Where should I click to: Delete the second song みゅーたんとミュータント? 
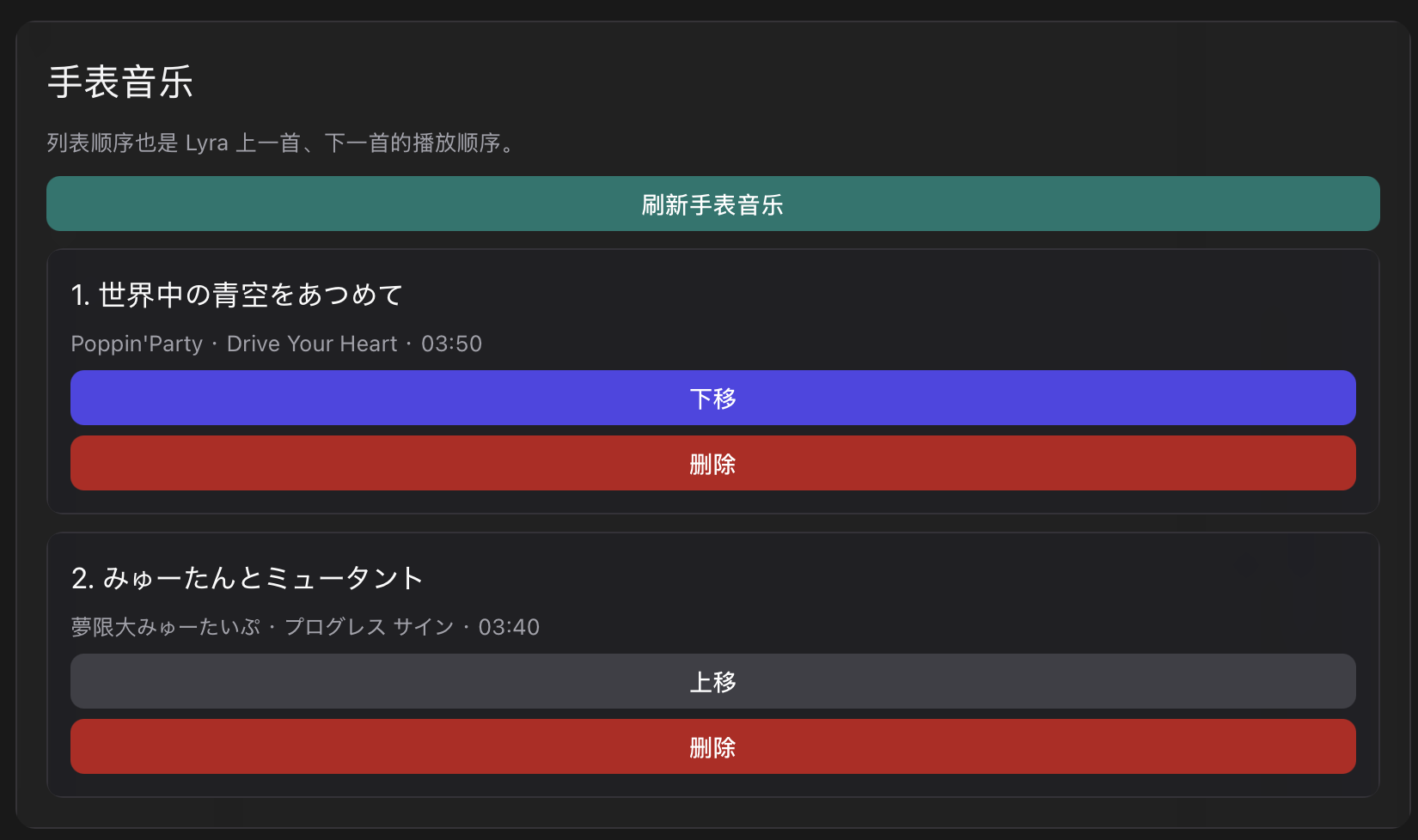tap(713, 746)
